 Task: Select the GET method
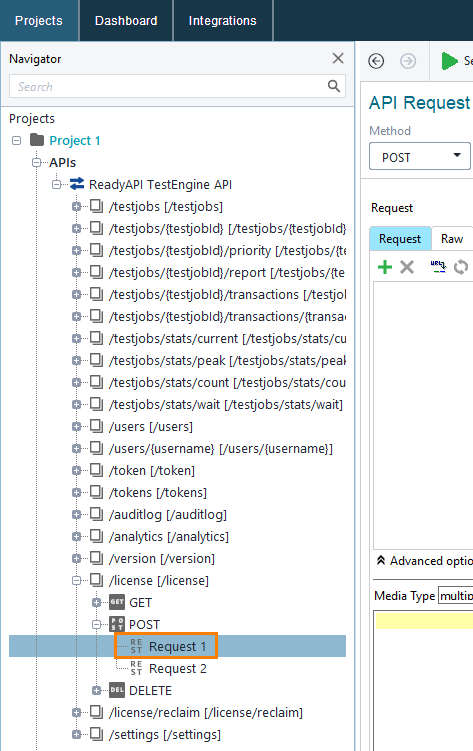click(140, 603)
